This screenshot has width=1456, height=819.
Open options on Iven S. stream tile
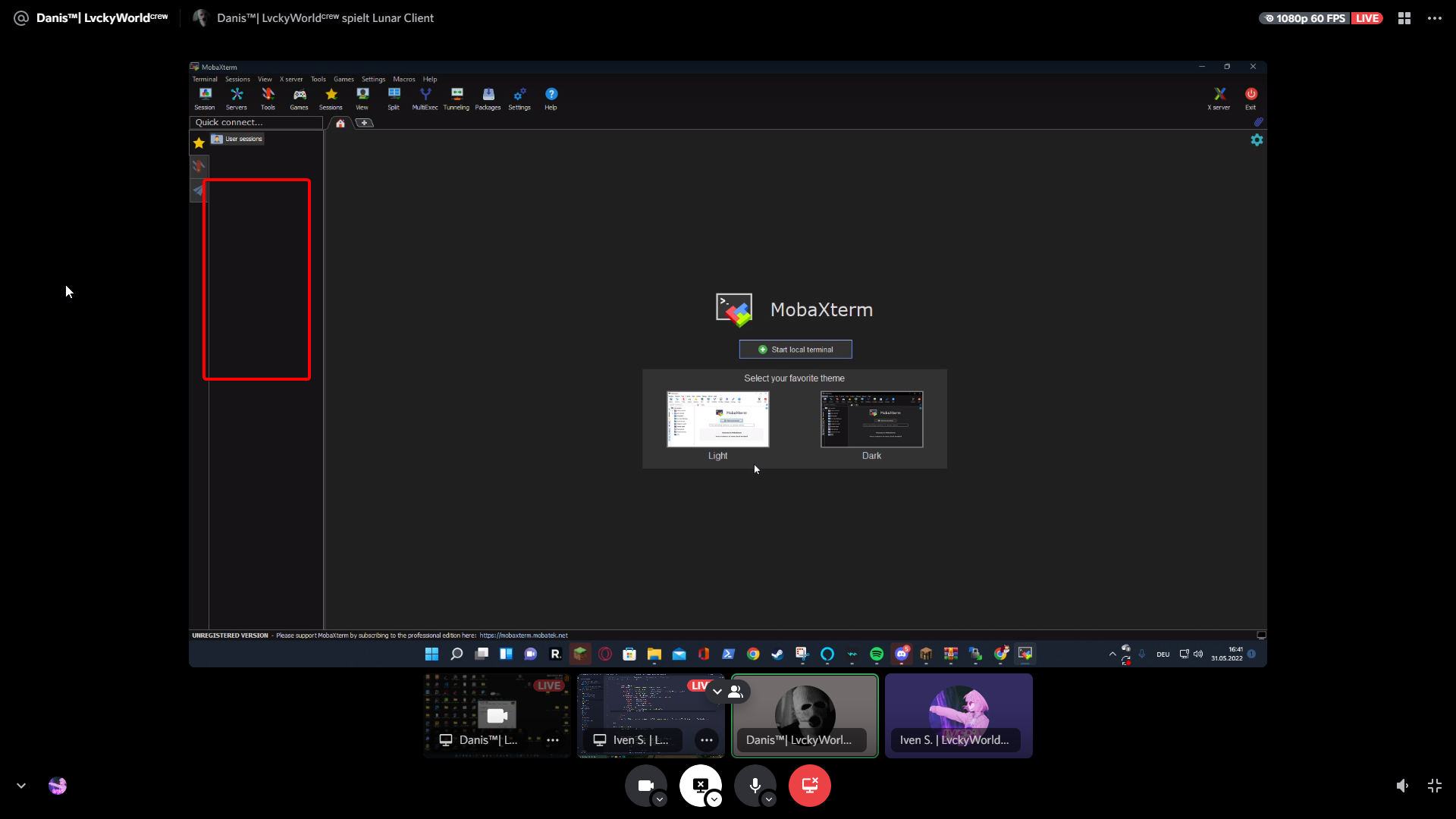pos(706,739)
